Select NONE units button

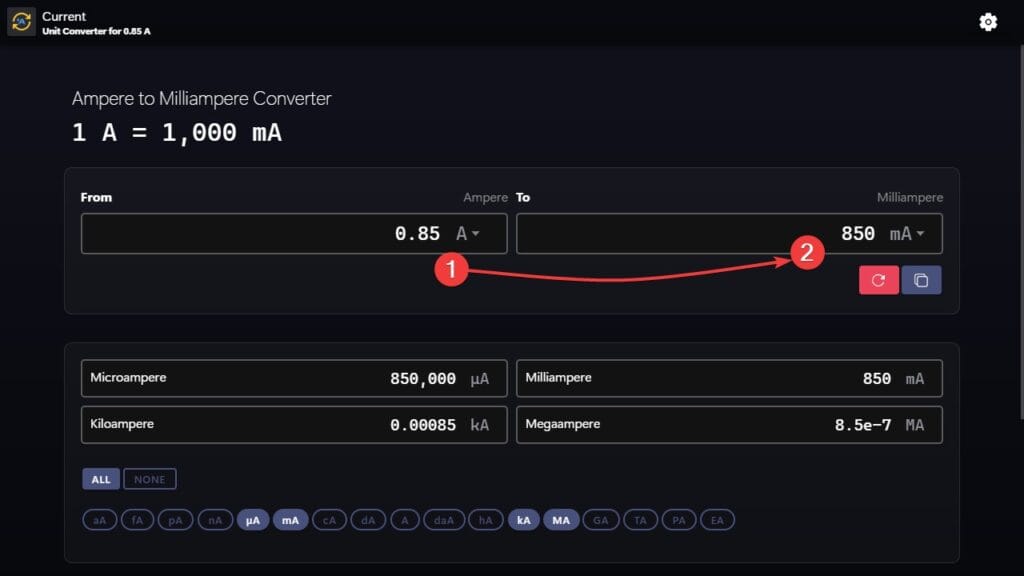pos(150,479)
